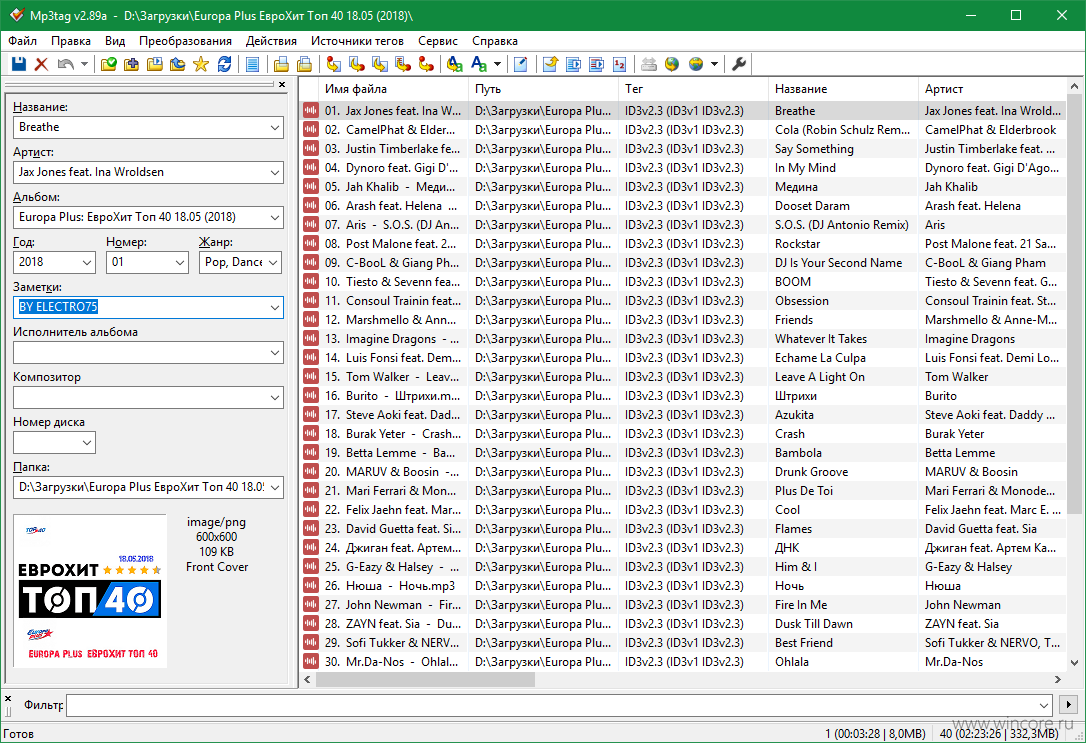The width and height of the screenshot is (1086, 743).
Task: Open the tag sources dropdown arrow
Action: [714, 64]
